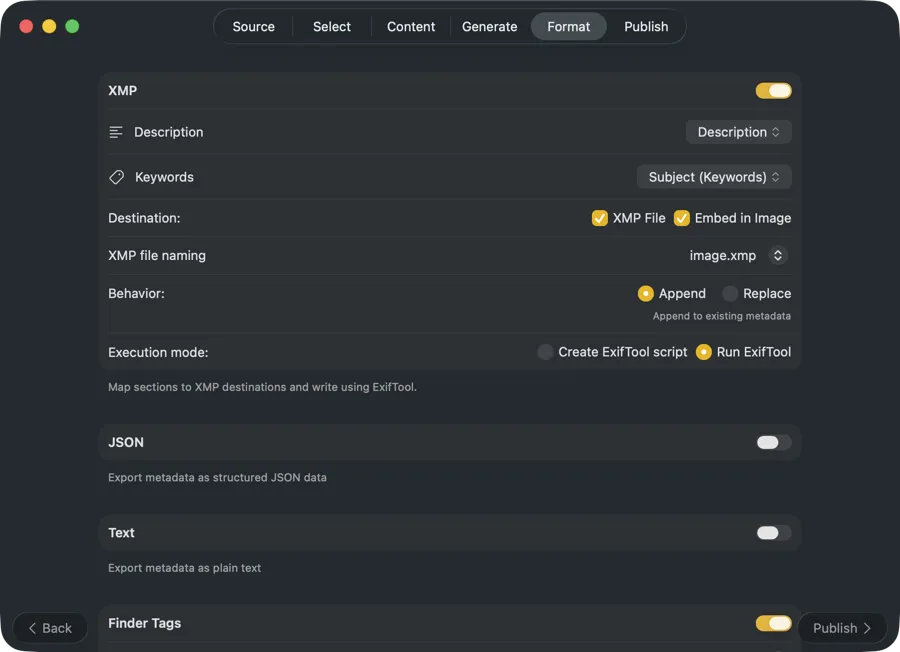The width and height of the screenshot is (900, 652).
Task: Click the Publish button
Action: 841,627
